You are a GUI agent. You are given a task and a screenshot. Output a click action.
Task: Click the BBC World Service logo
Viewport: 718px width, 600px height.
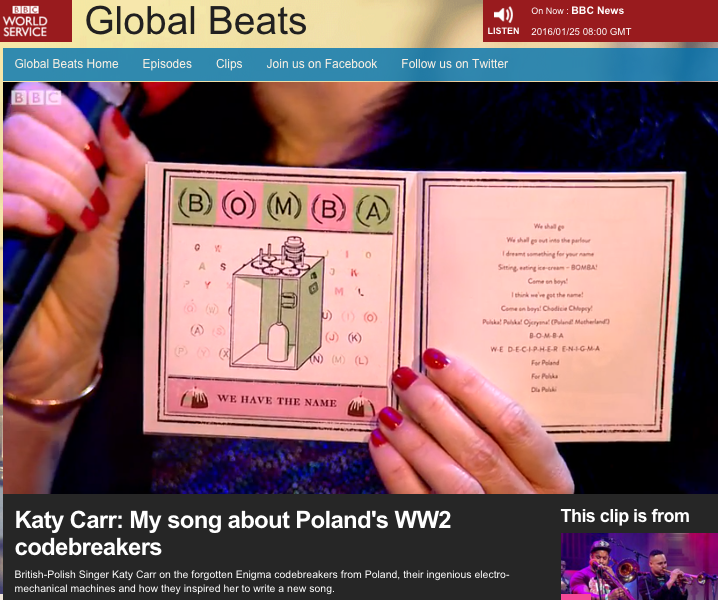pyautogui.click(x=36, y=21)
